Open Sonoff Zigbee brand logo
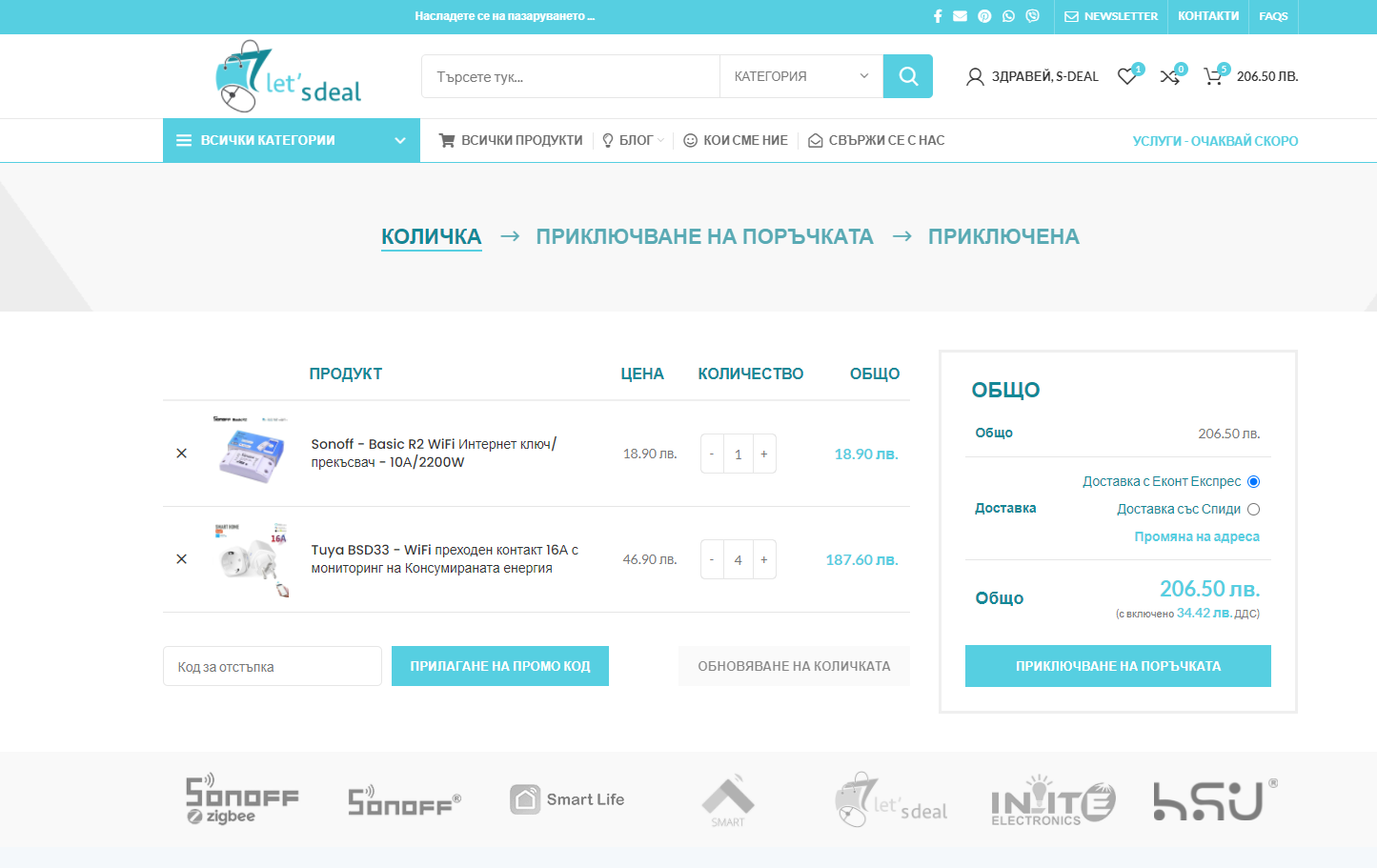 [242, 798]
